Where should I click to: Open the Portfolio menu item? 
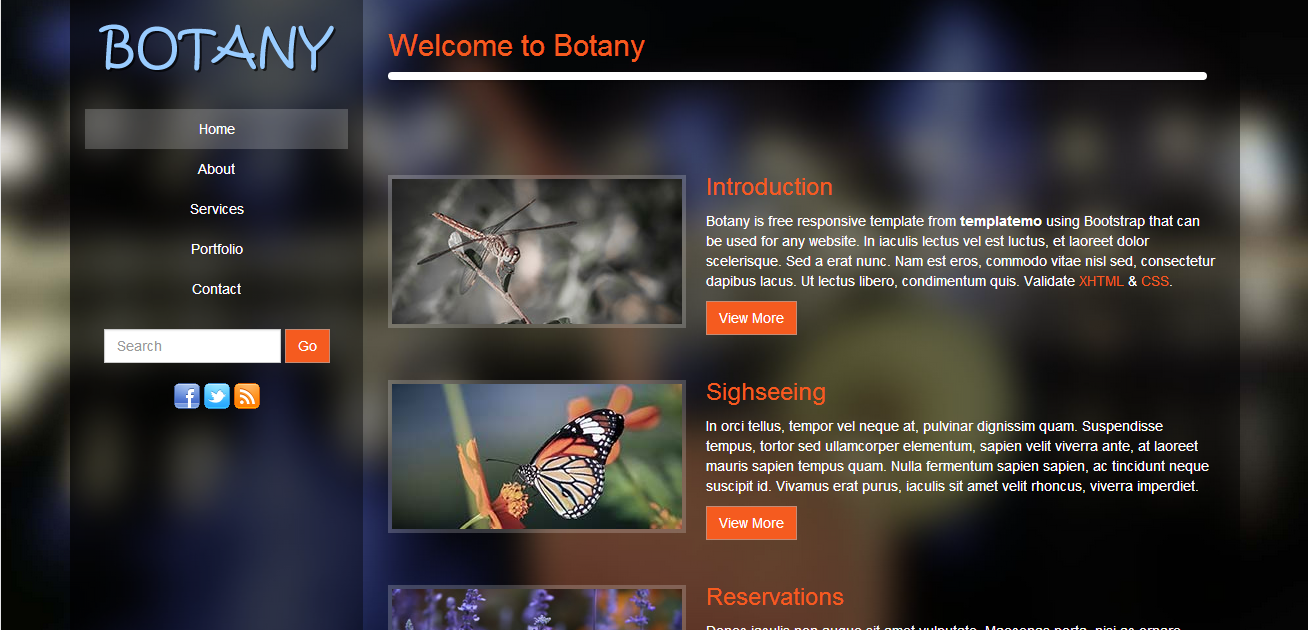click(216, 249)
